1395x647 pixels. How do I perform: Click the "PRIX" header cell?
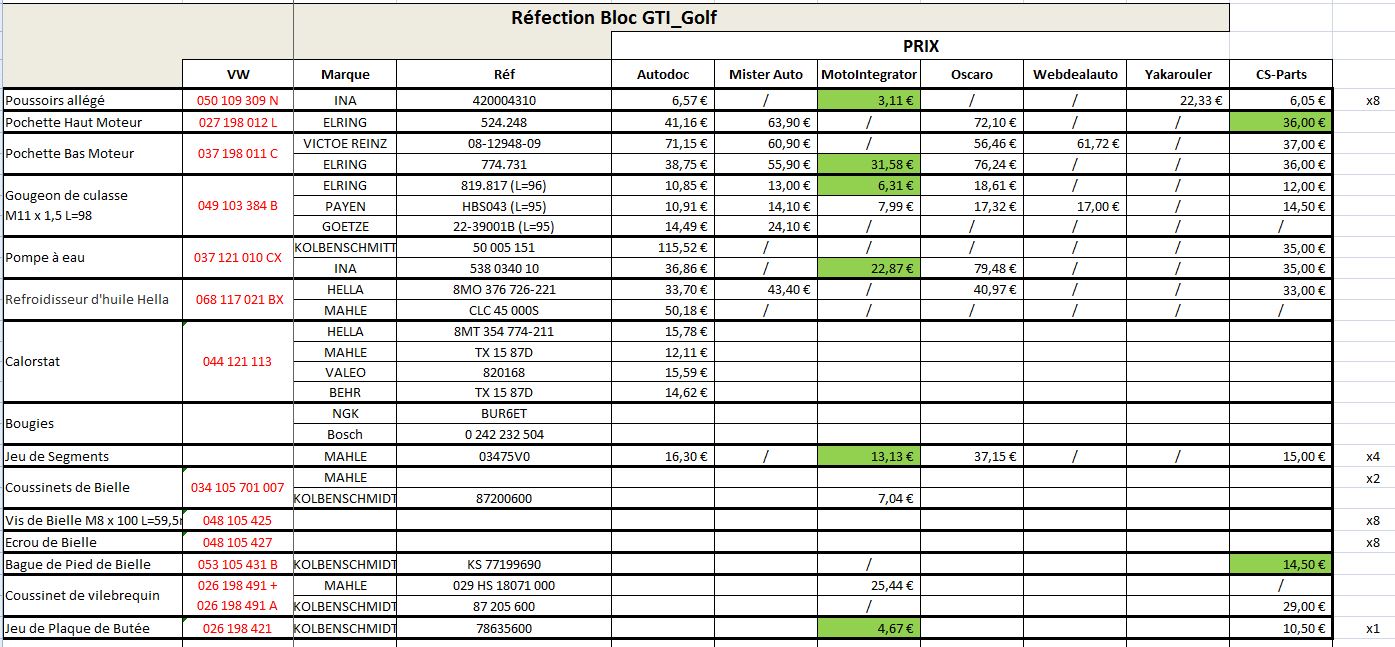pyautogui.click(x=920, y=46)
